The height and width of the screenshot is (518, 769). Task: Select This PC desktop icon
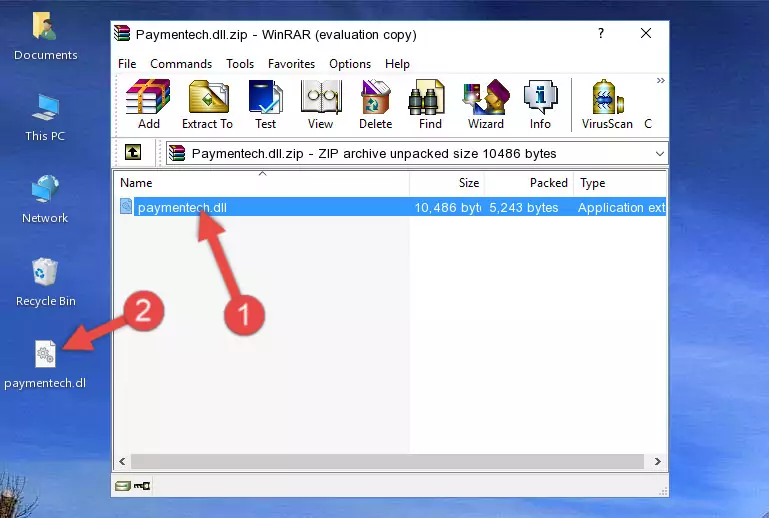45,118
